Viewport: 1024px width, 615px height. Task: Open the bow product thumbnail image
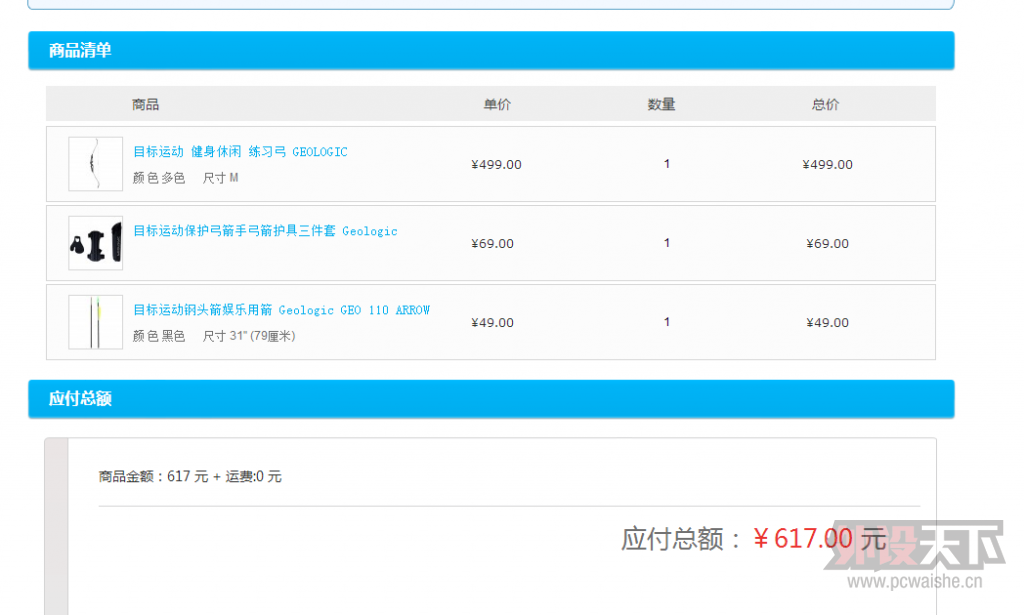(95, 164)
